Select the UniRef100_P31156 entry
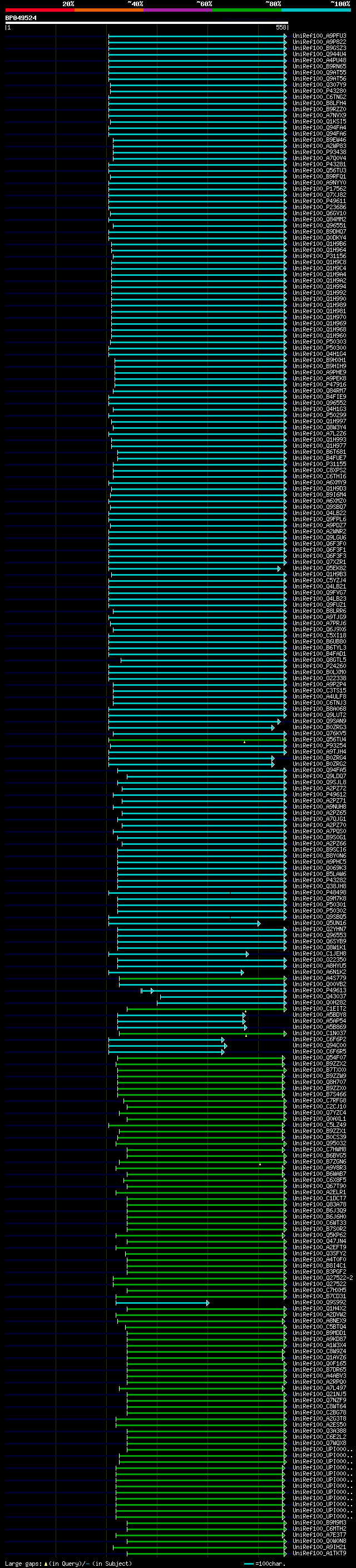This screenshot has height=1568, width=356. pos(319,256)
